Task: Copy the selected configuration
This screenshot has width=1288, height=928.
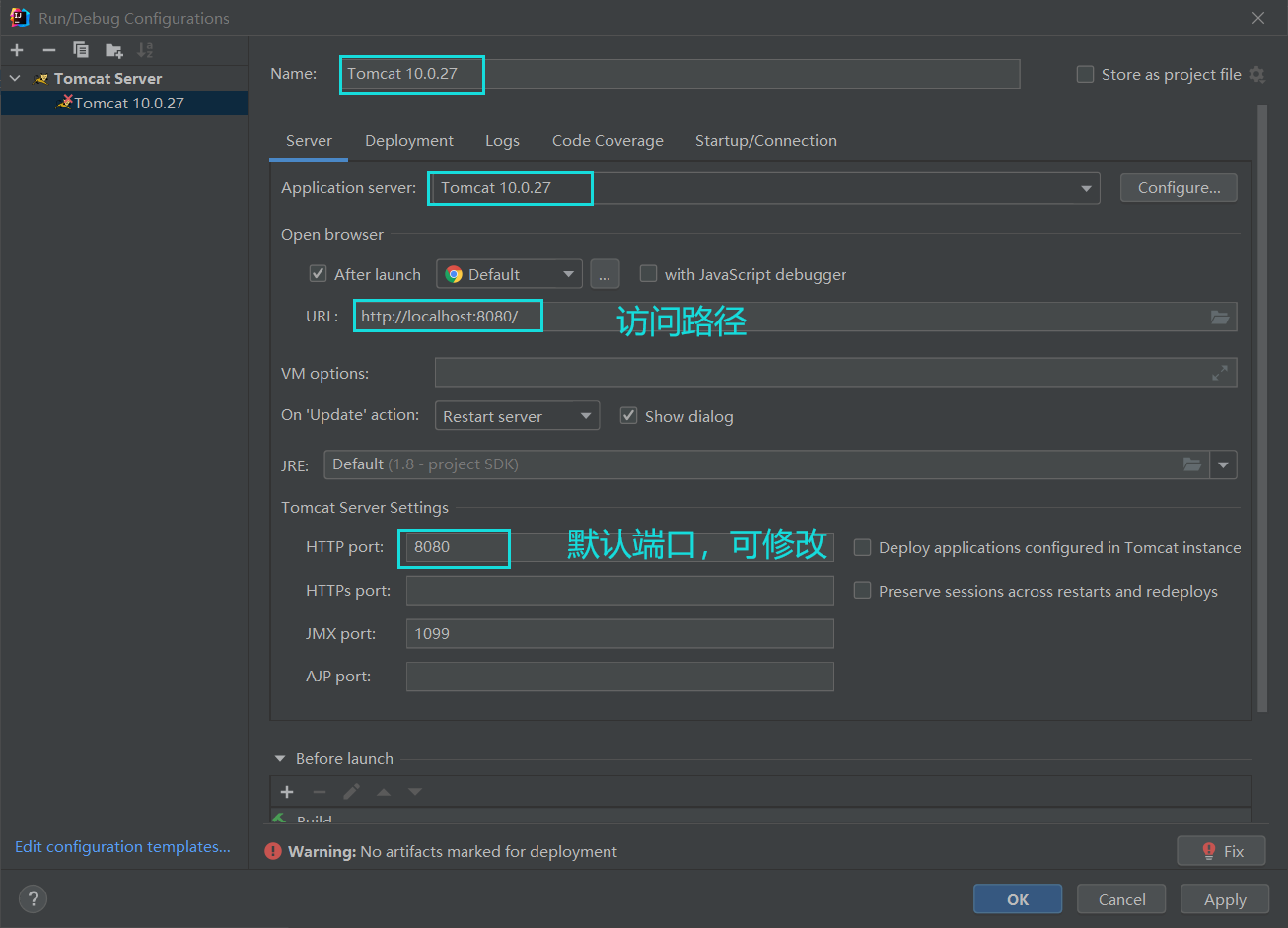Action: click(x=81, y=50)
